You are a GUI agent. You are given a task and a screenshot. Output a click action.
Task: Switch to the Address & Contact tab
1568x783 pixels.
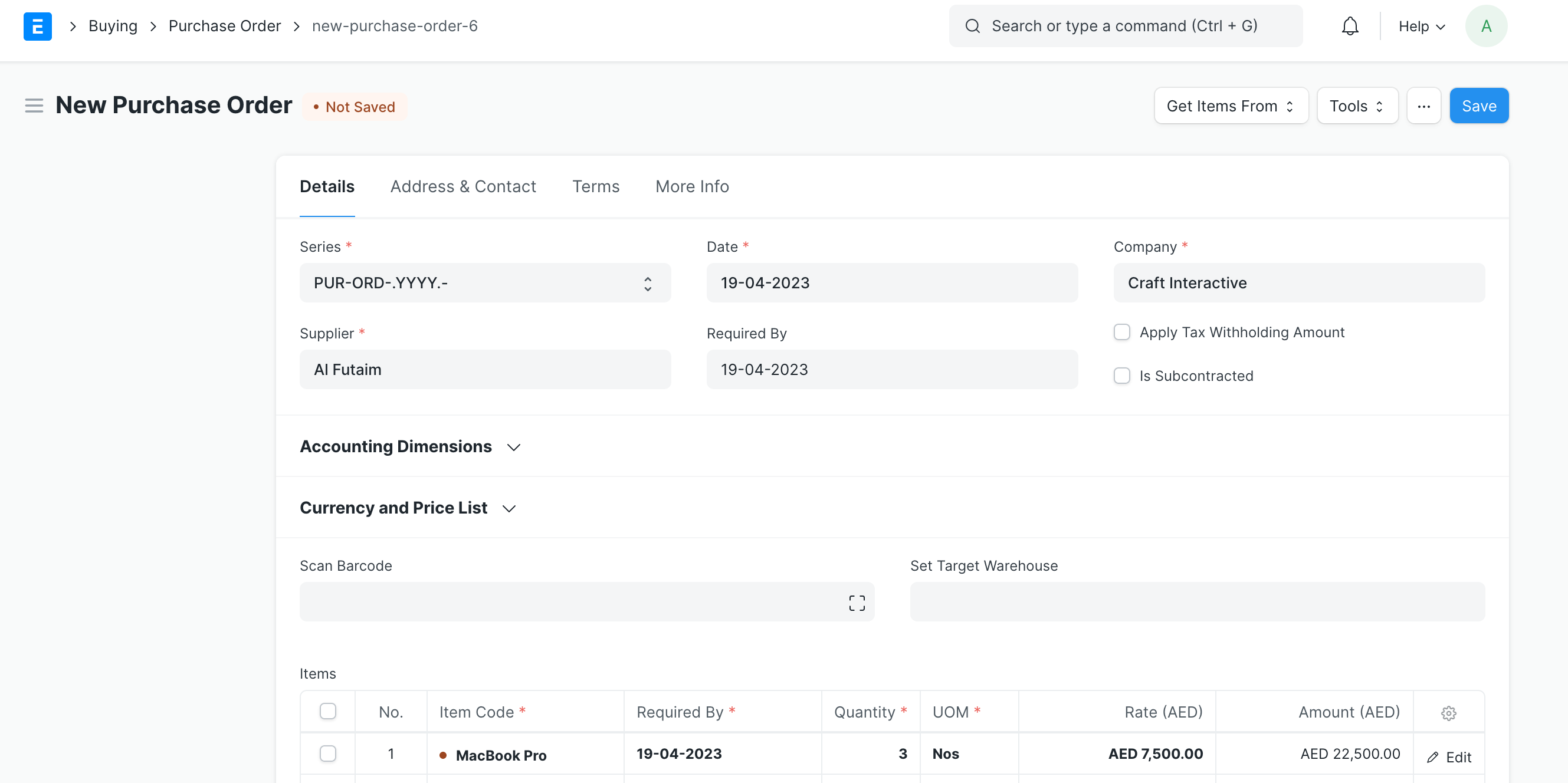(x=462, y=186)
